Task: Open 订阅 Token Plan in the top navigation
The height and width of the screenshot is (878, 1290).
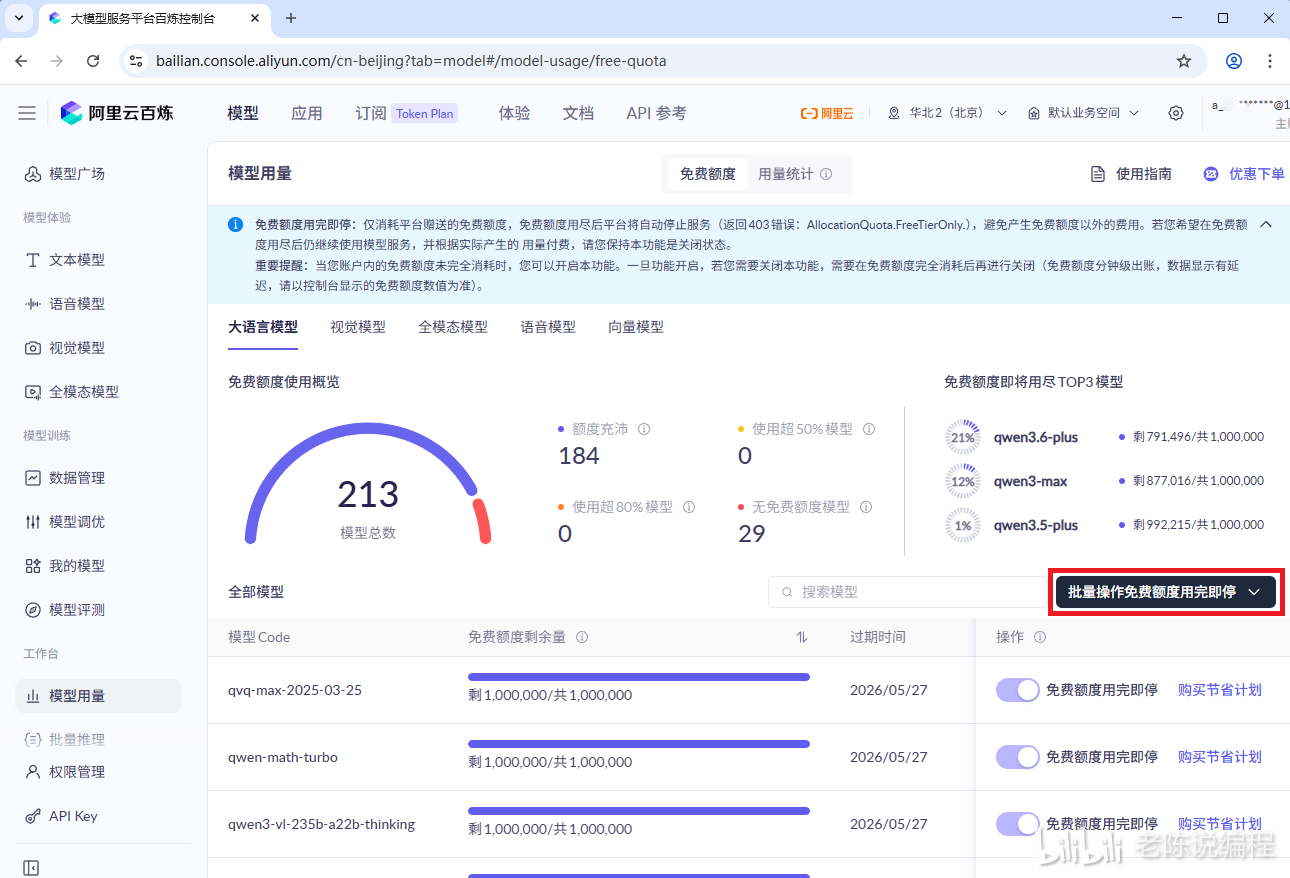Action: (x=407, y=113)
